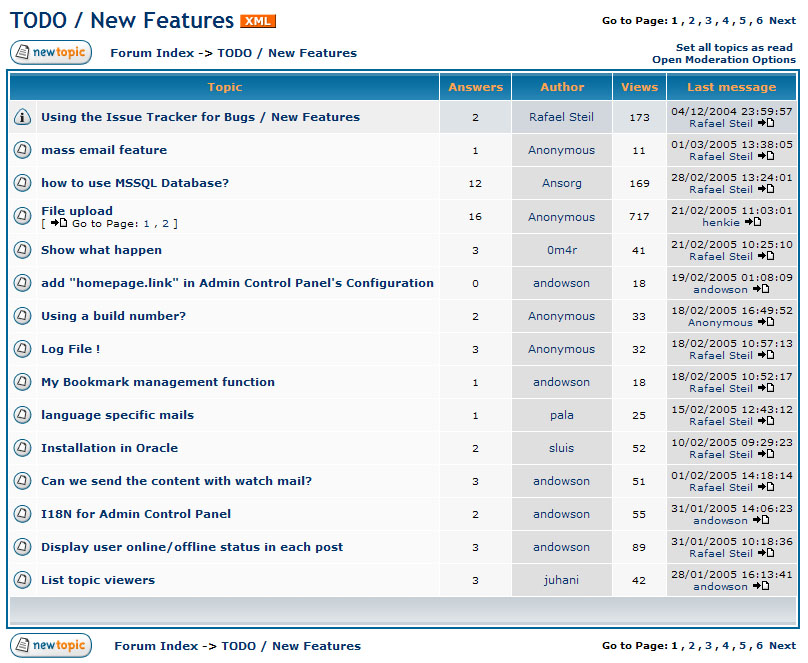Click the folder icon next to File upload
The image size is (808, 663).
[22, 216]
